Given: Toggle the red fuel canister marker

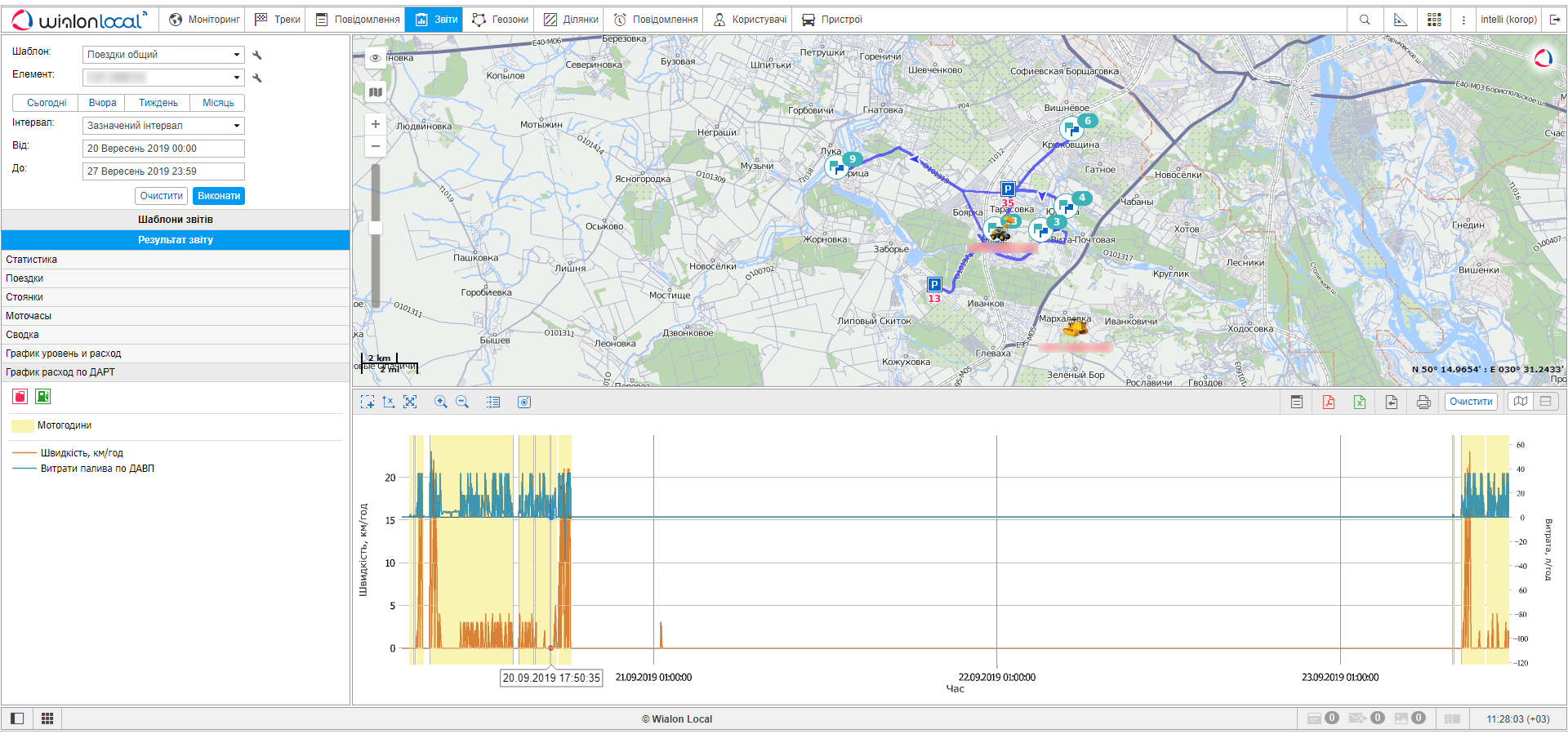Looking at the screenshot, I should coord(20,397).
